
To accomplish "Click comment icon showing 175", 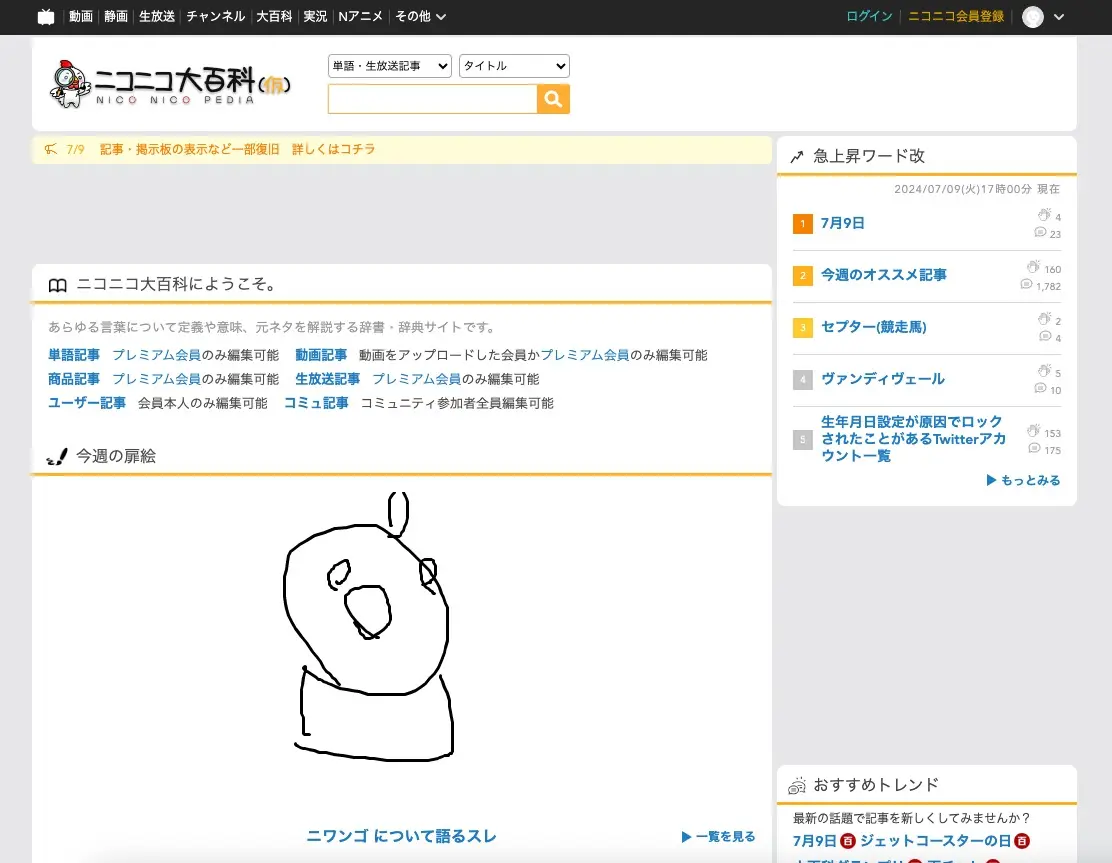I will [1034, 448].
